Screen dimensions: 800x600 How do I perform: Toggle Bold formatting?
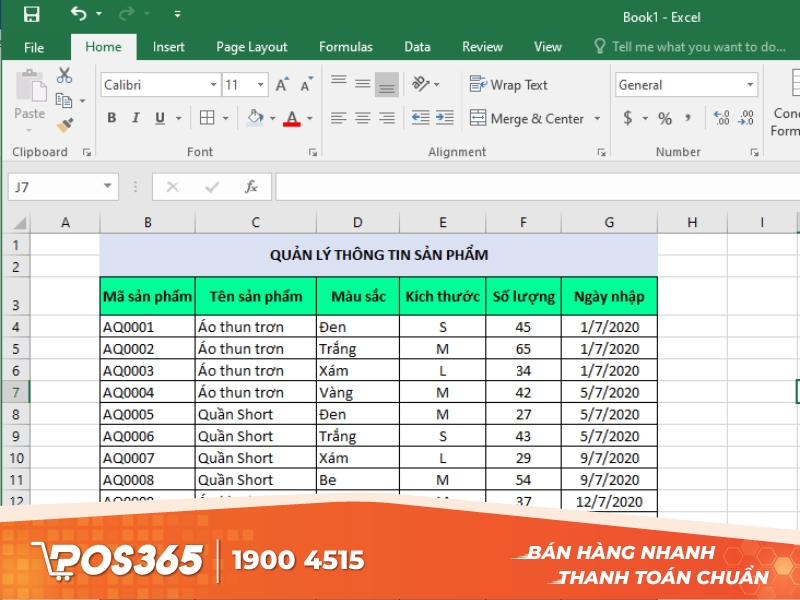click(x=112, y=118)
